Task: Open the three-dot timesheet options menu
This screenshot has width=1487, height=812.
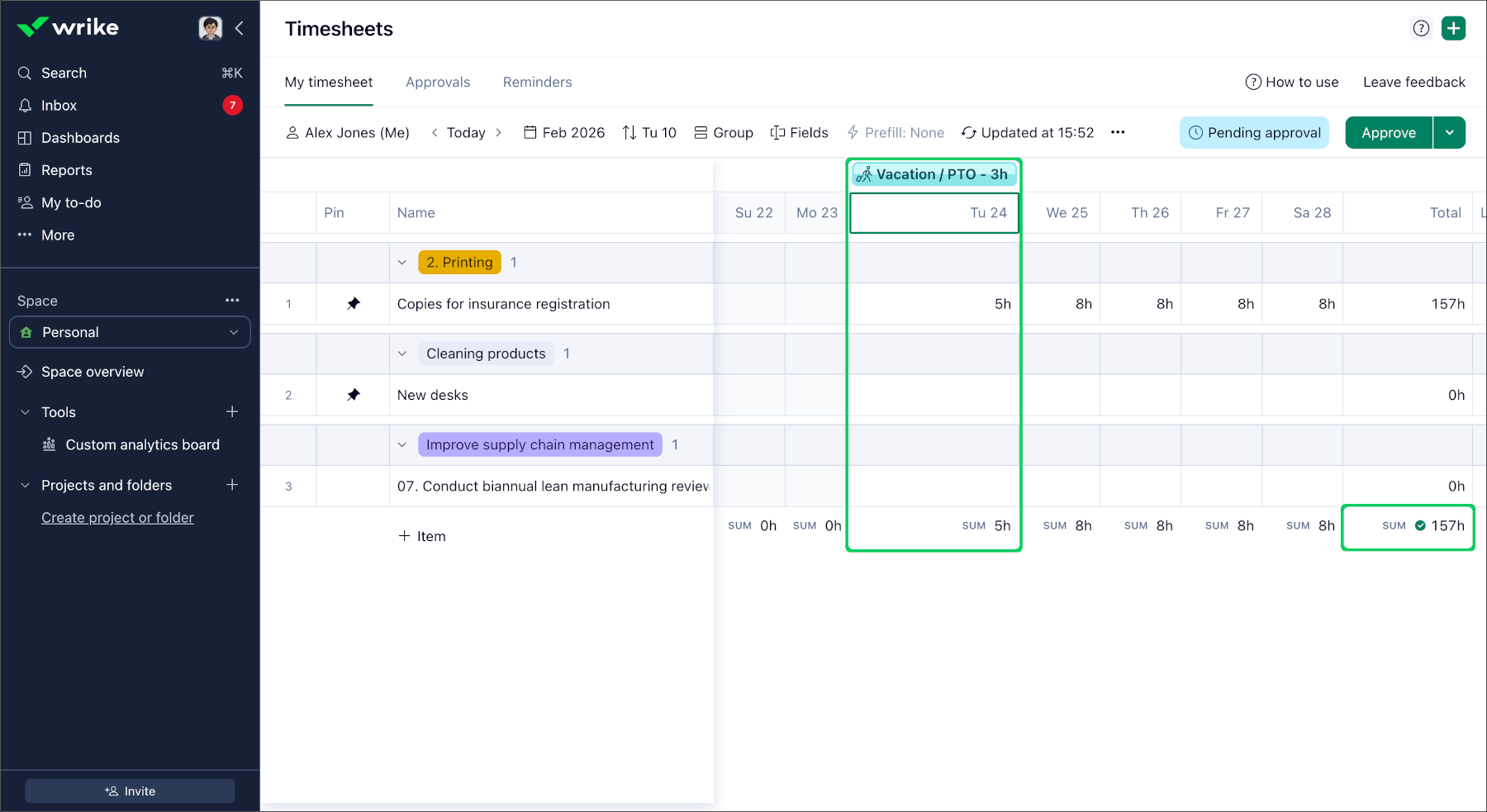Action: pos(1118,132)
